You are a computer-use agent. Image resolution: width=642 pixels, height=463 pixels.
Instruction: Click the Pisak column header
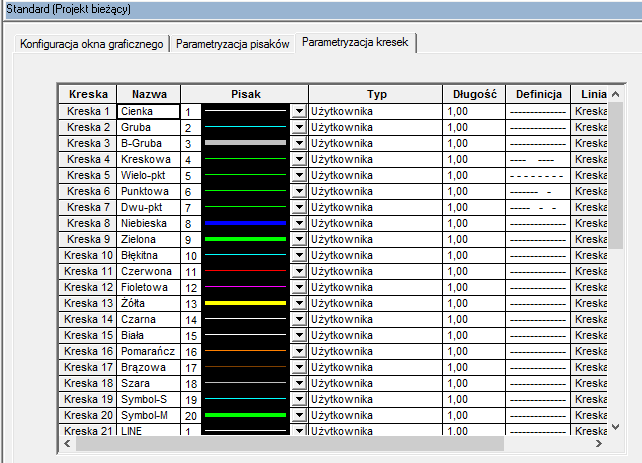(x=245, y=94)
